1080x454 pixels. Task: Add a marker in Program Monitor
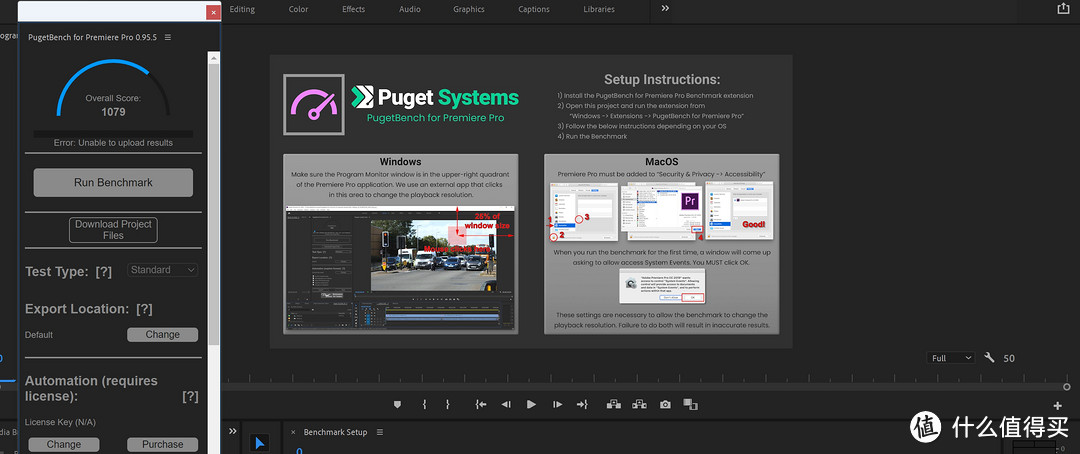[x=397, y=404]
